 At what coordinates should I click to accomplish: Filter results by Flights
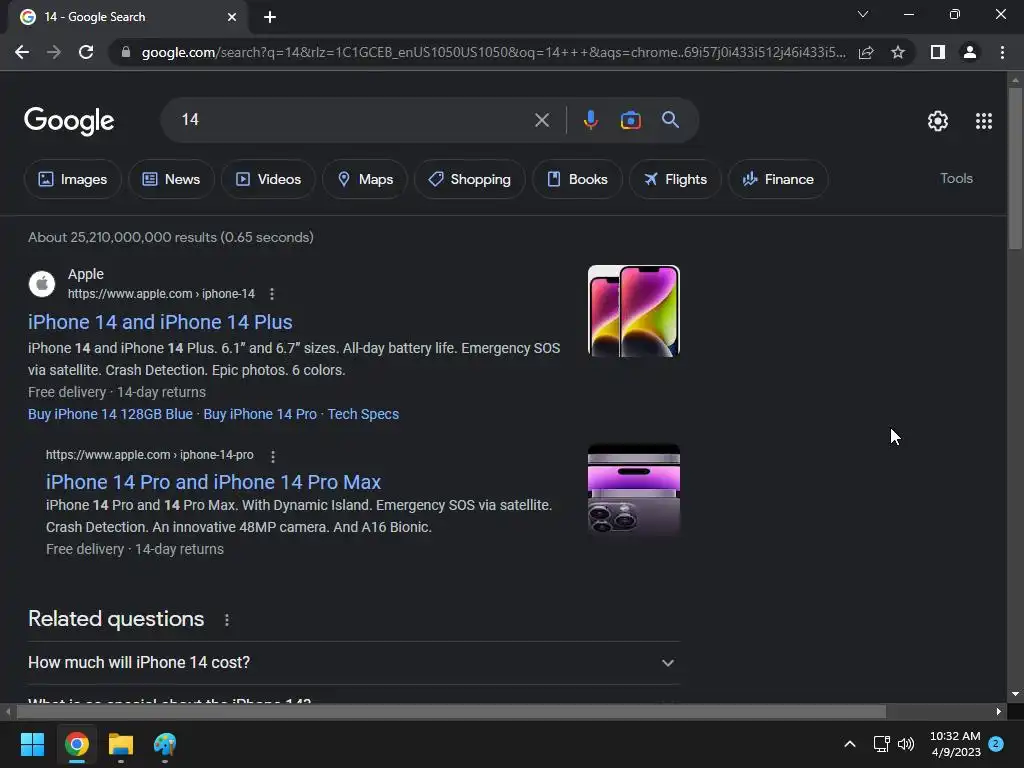(x=675, y=179)
